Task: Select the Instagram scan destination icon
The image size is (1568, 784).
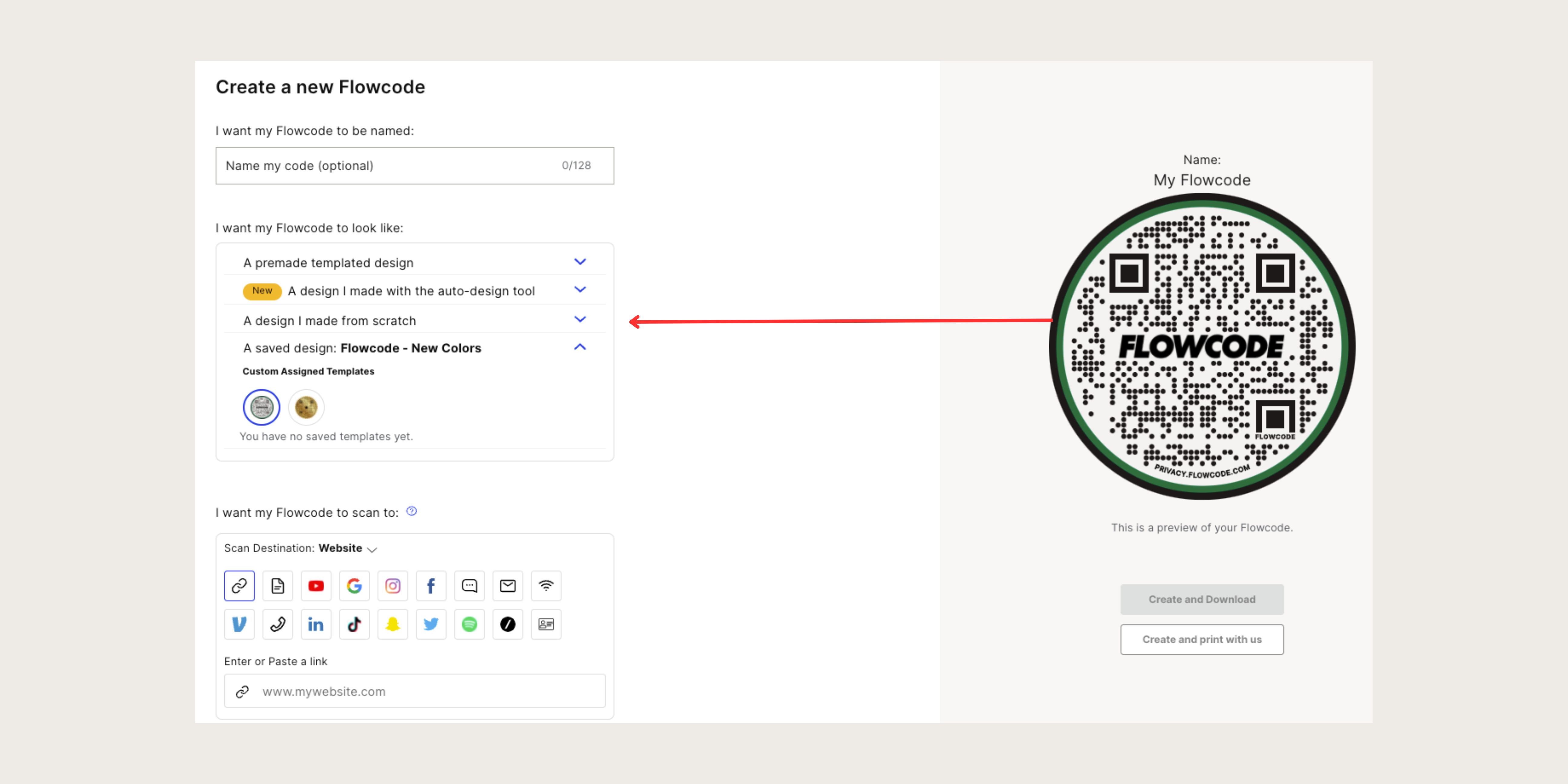Action: pos(393,586)
